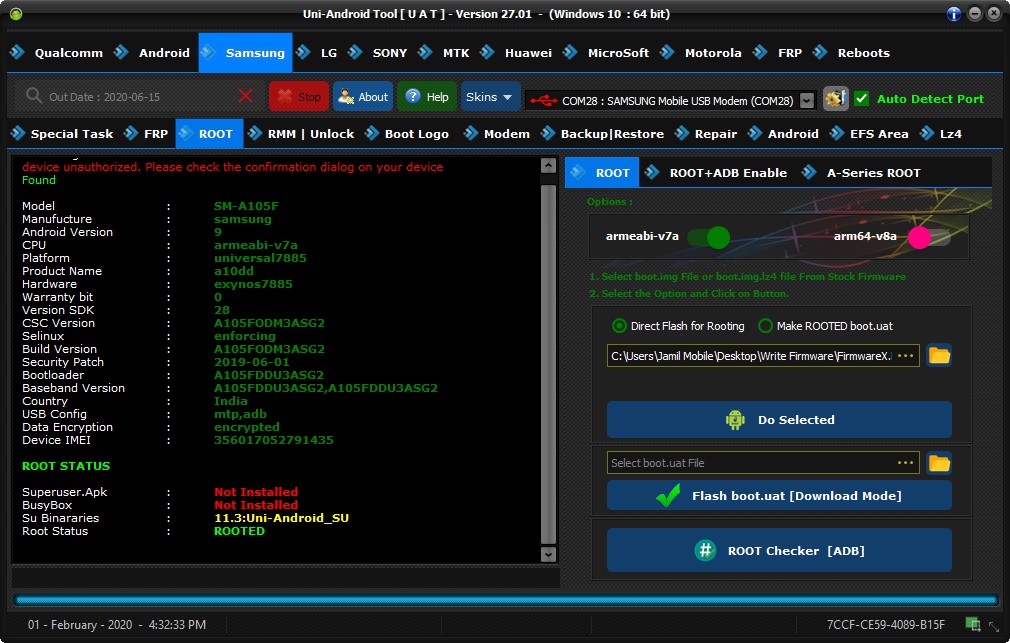Click the Do Selected button

tap(779, 419)
